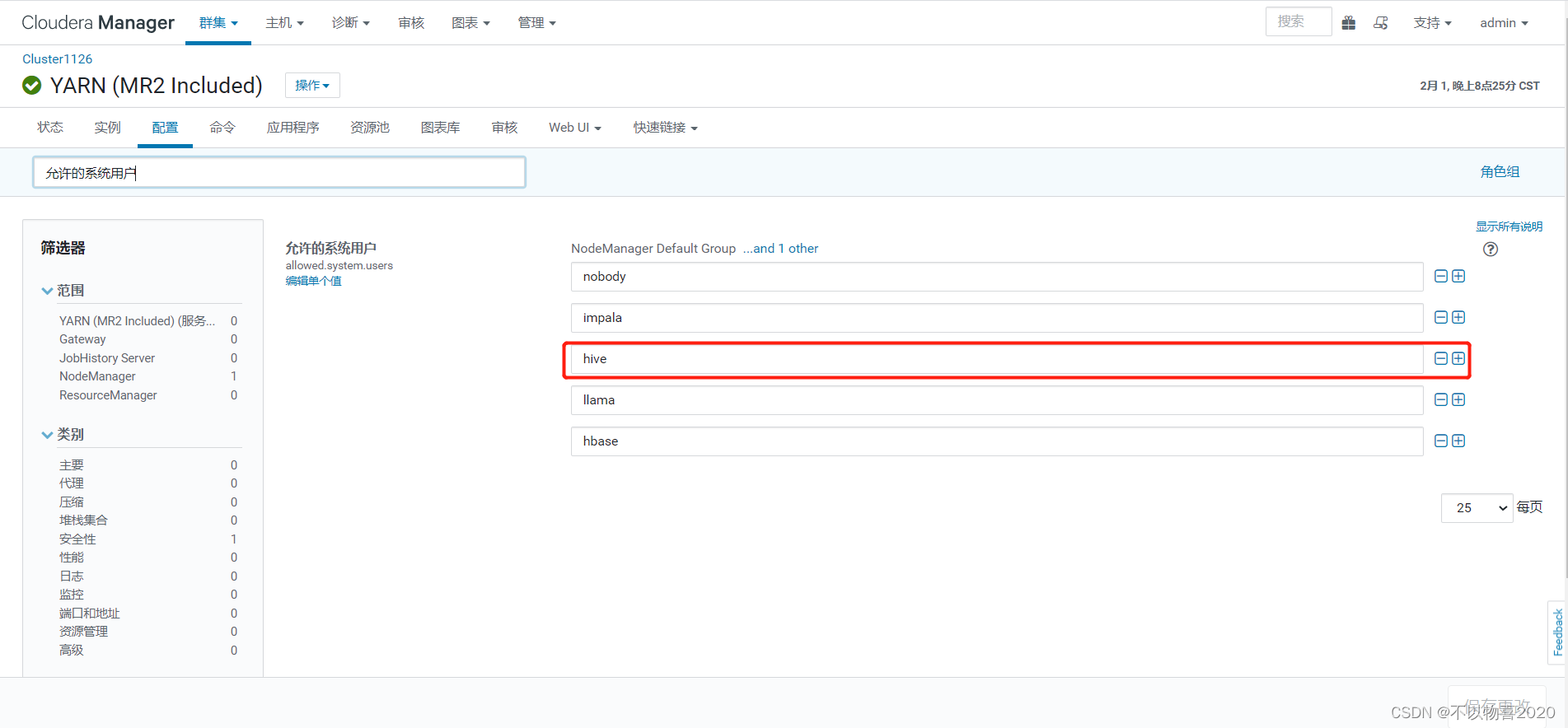Viewport: 1568px width, 728px height.
Task: Add an entry after llama with plus icon
Action: [1458, 399]
